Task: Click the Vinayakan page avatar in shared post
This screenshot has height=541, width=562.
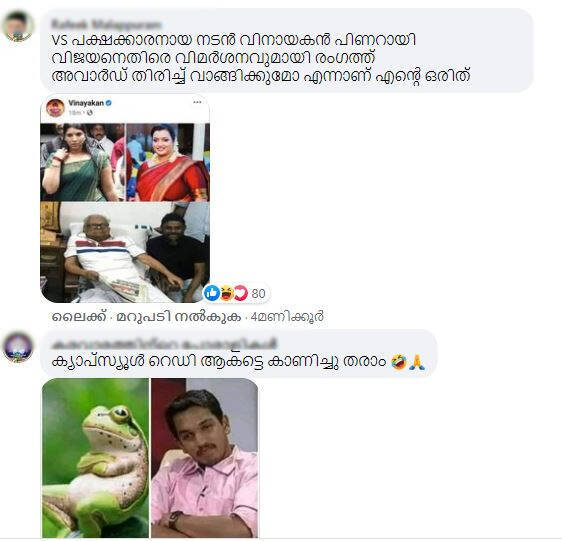Action: click(x=55, y=108)
